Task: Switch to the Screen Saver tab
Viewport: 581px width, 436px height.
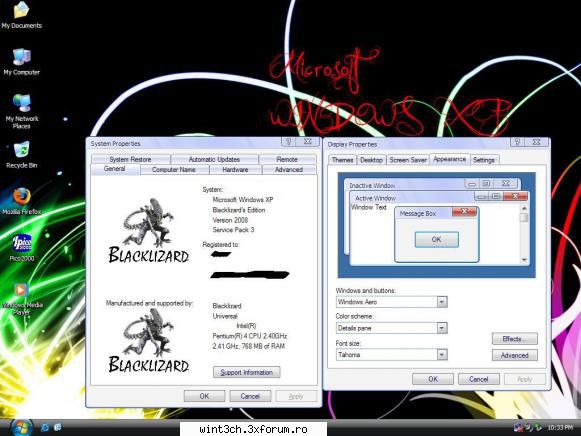Action: [408, 160]
